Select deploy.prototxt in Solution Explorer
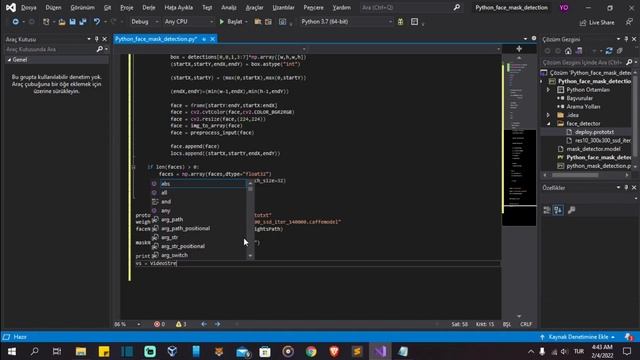 pos(594,132)
